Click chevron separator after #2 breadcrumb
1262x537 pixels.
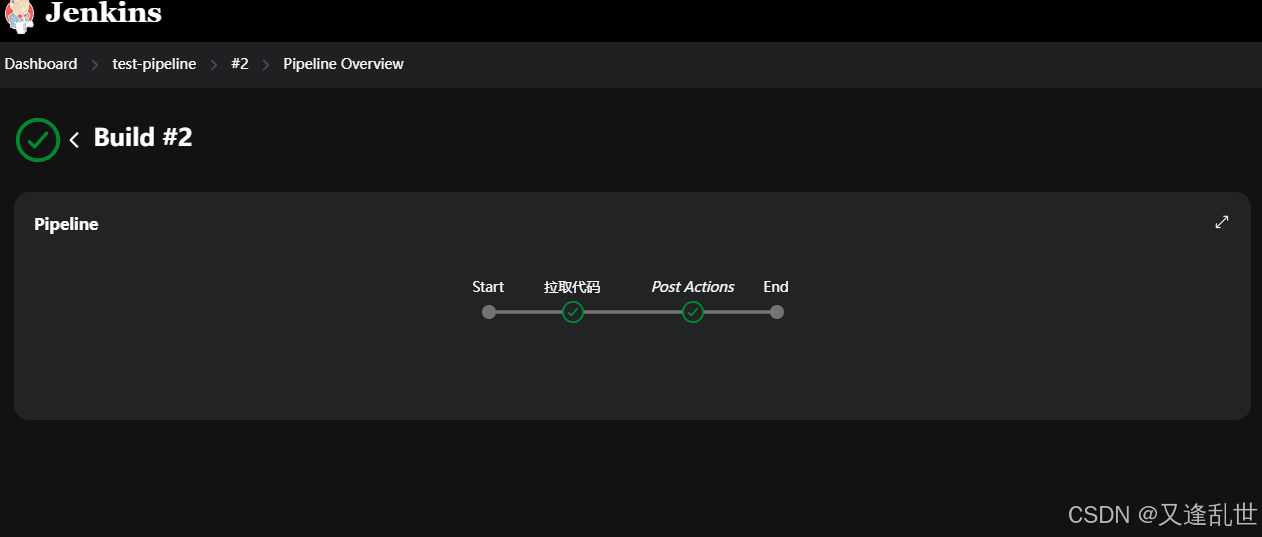(266, 65)
